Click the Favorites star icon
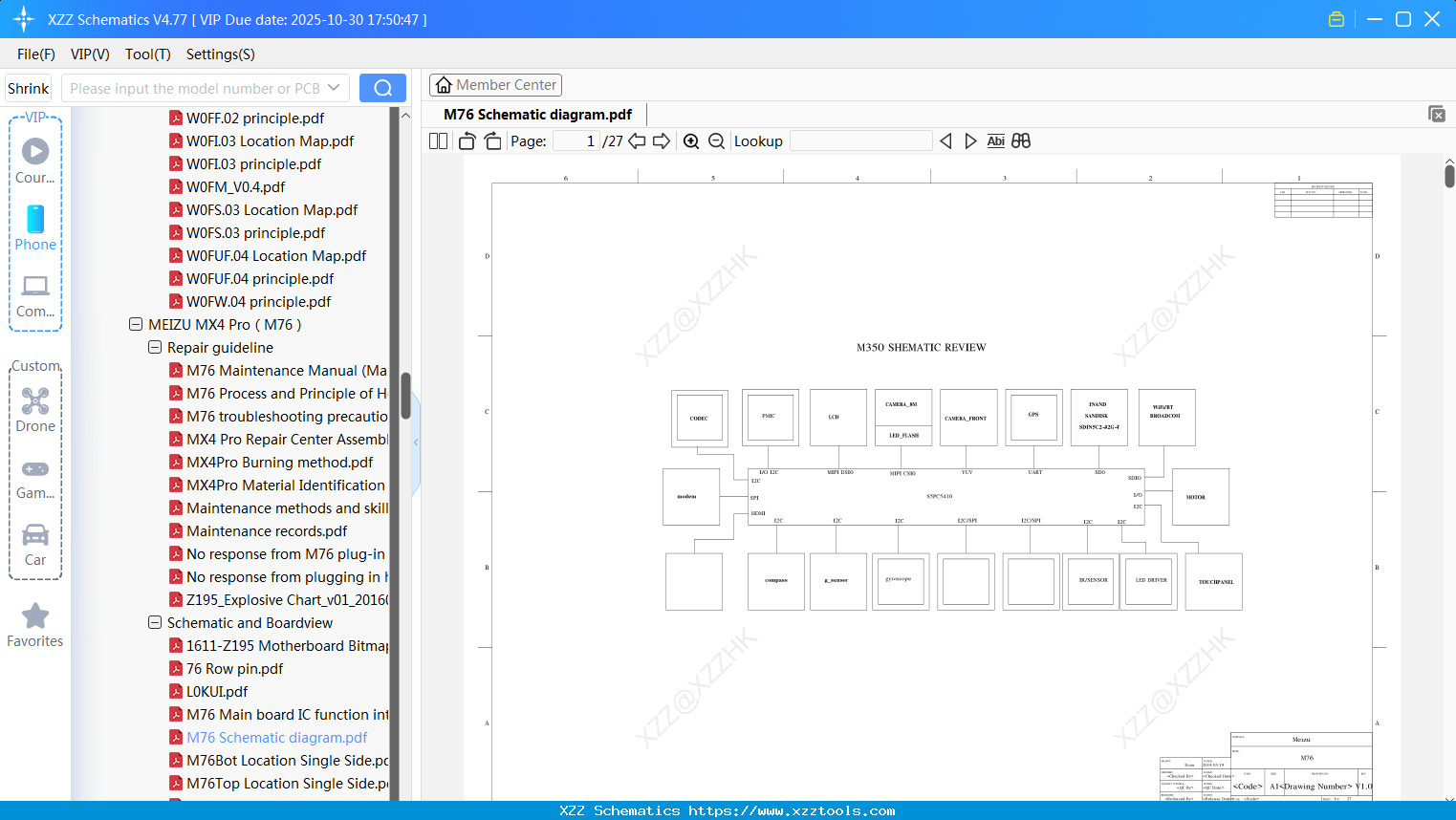This screenshot has width=1456, height=820. tap(34, 618)
